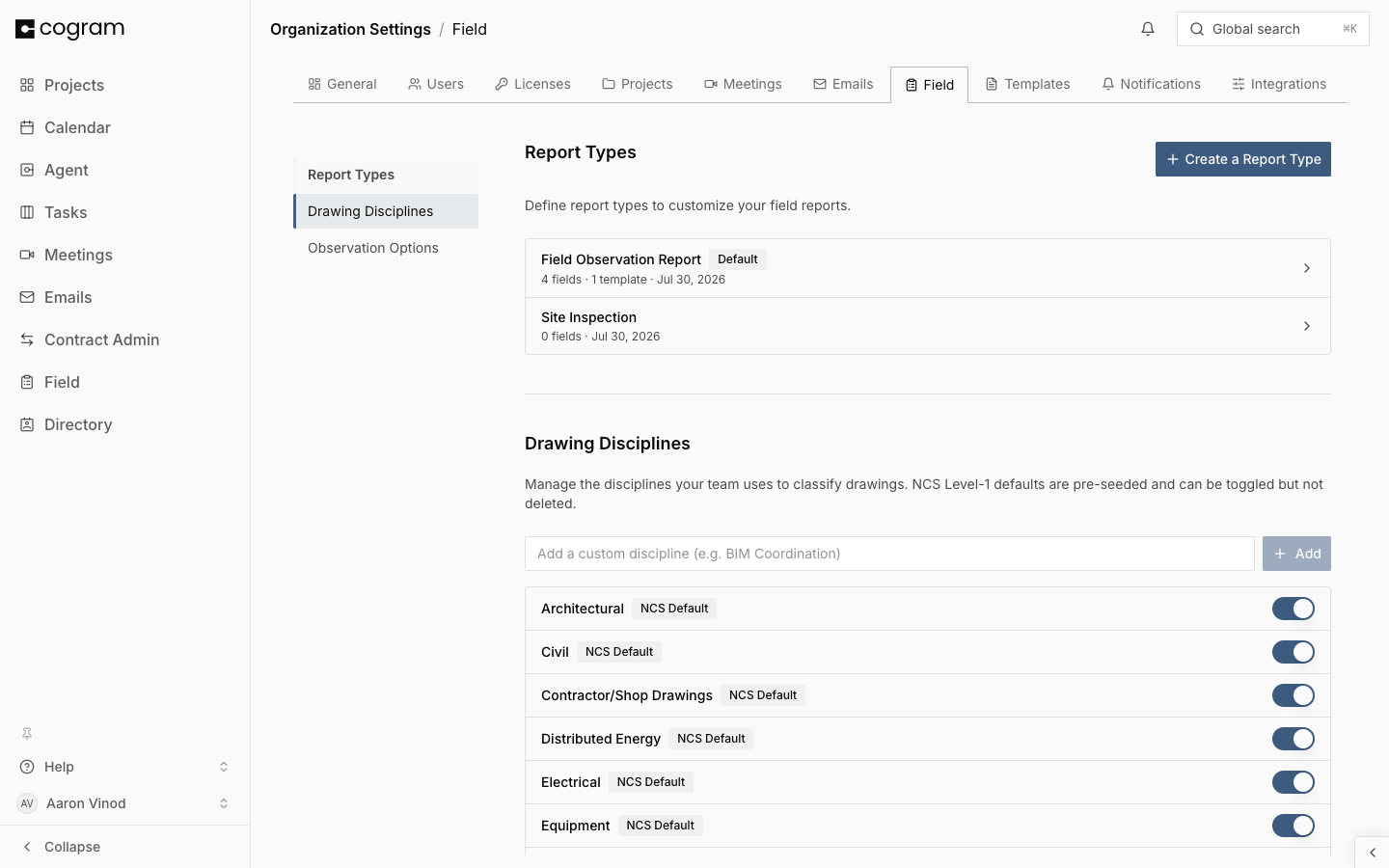The image size is (1389, 868).
Task: Click the Global search field
Action: coord(1273,29)
